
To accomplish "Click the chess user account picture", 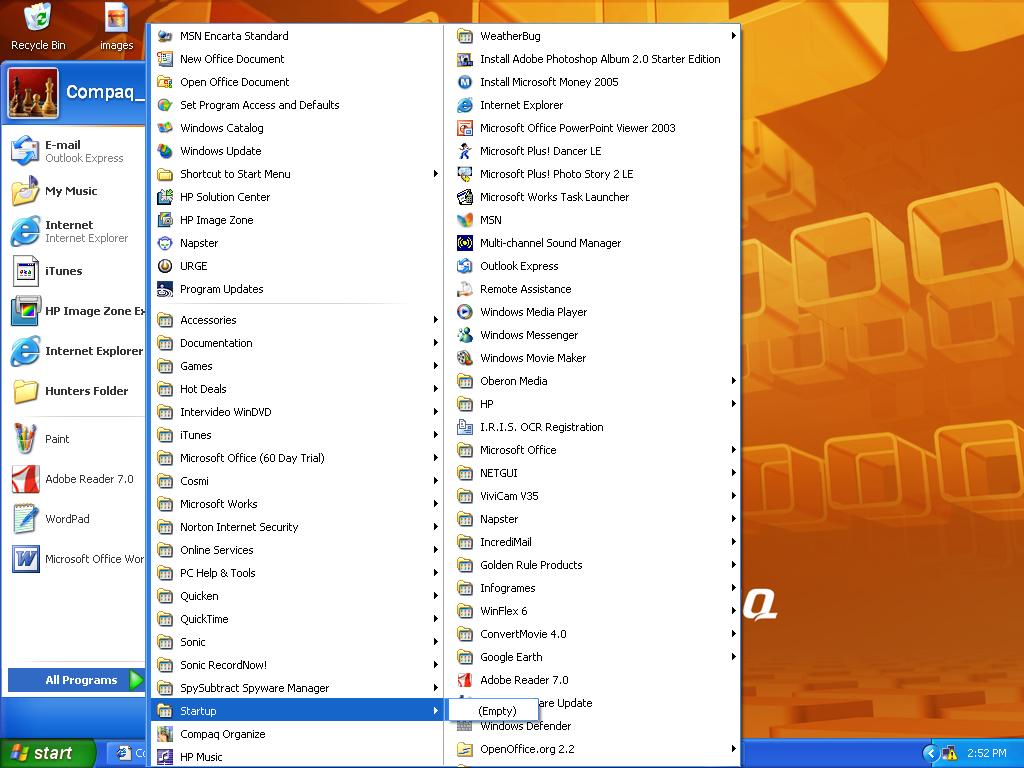I will coord(33,93).
